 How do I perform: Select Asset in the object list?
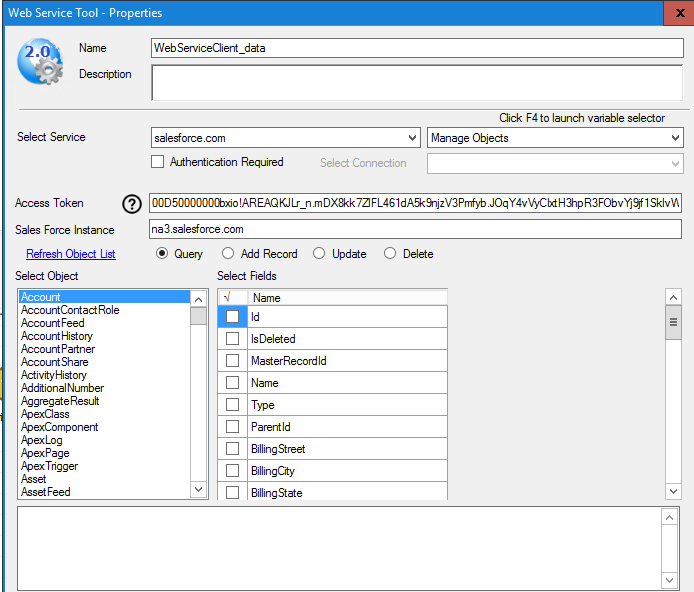point(104,479)
